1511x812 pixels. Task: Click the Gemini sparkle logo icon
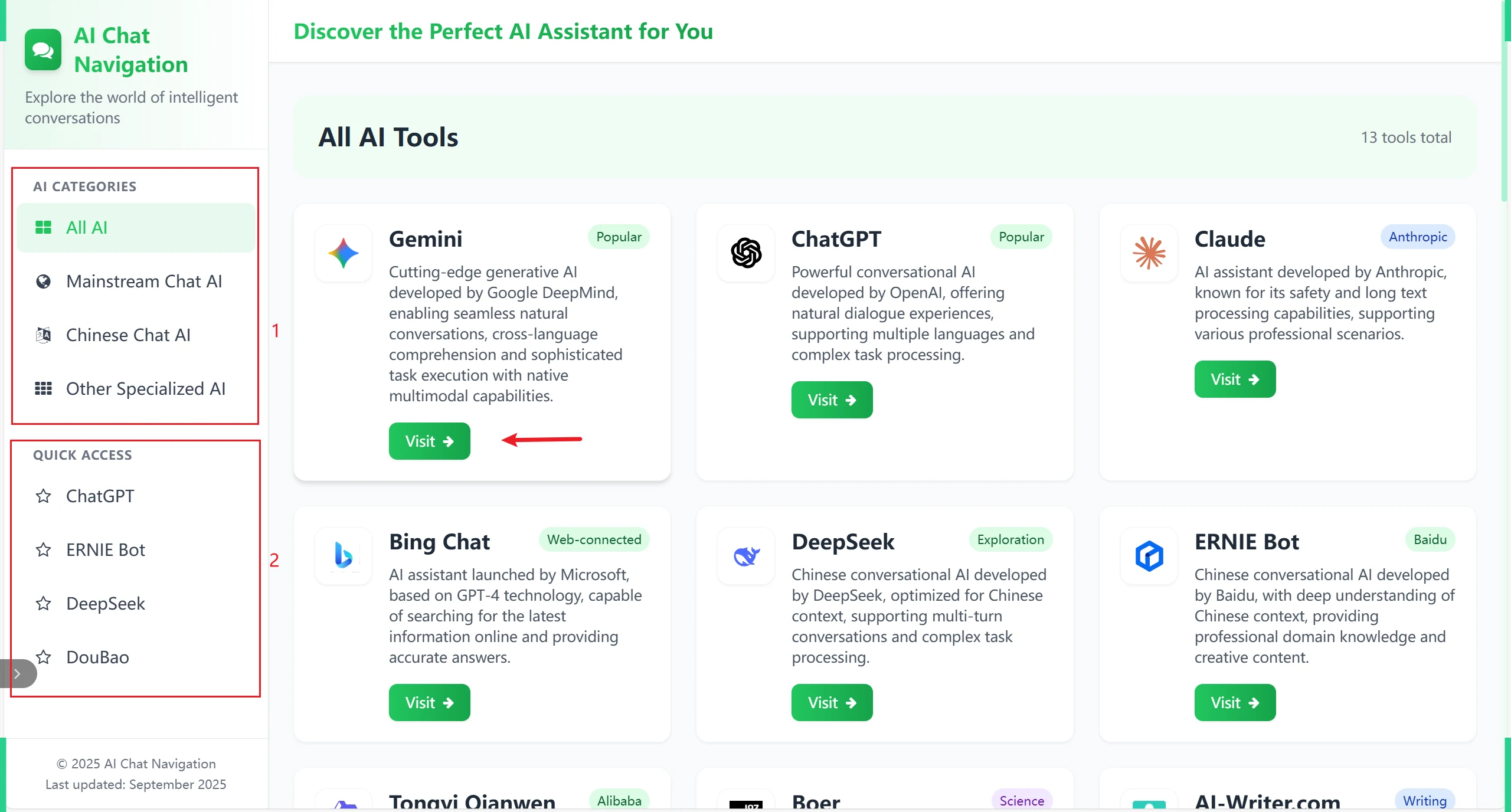[x=343, y=253]
